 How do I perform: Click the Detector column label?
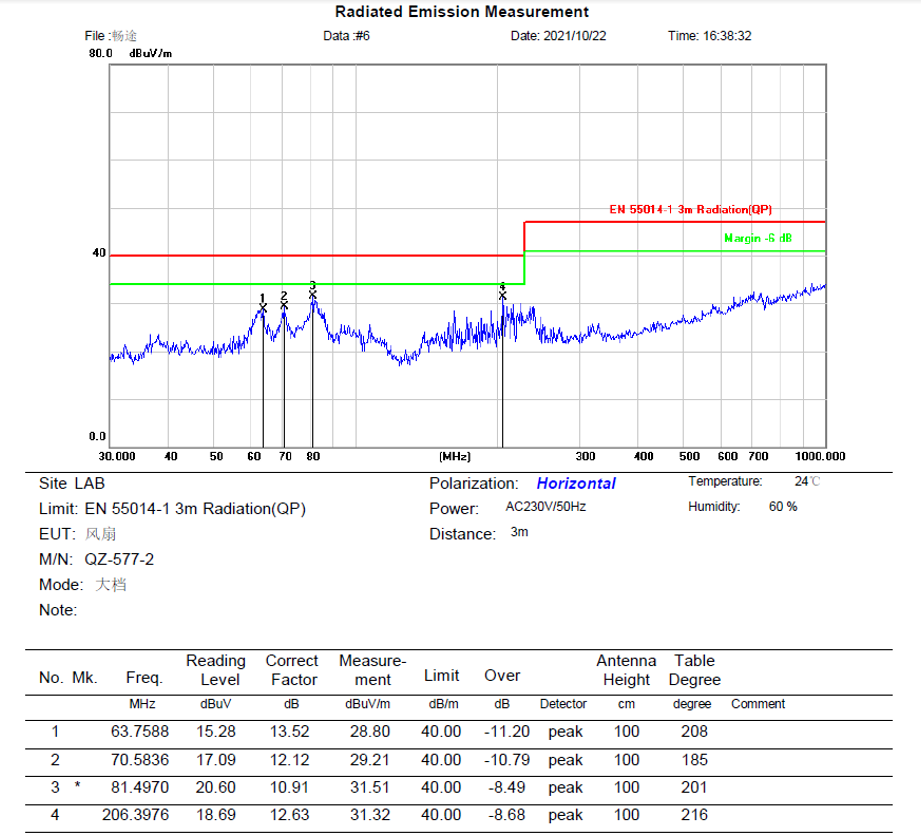coord(563,704)
